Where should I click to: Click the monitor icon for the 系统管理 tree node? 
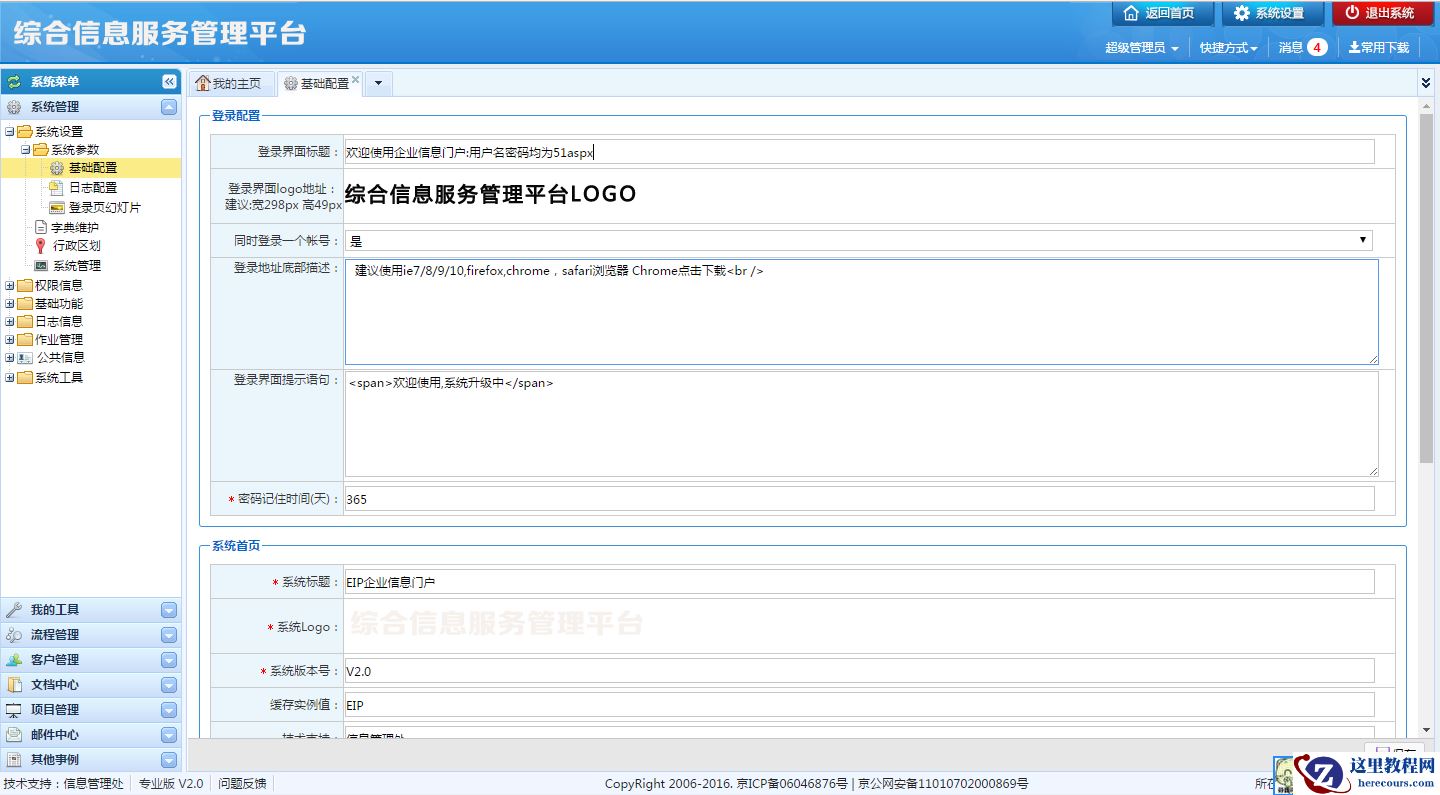[x=41, y=266]
